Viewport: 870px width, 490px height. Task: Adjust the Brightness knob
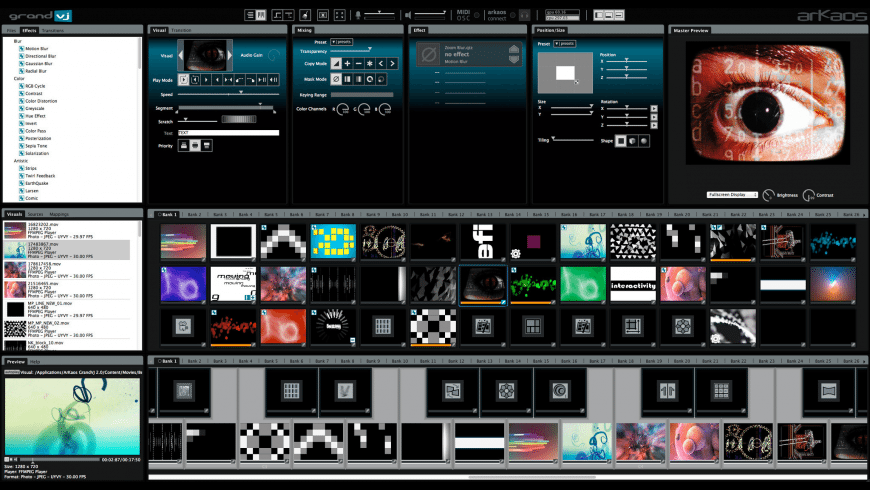coord(768,195)
